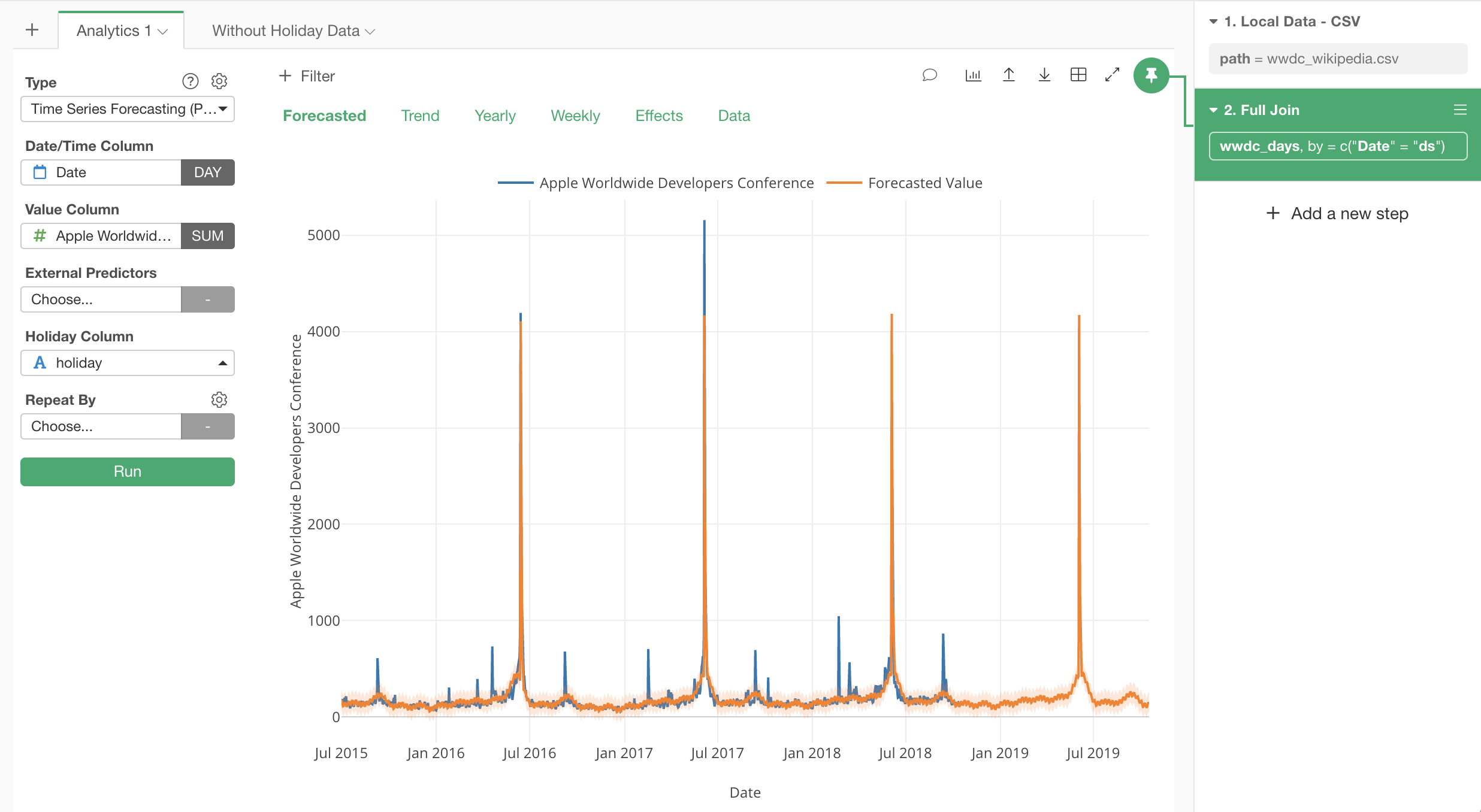Click the green Run button
The height and width of the screenshot is (812, 1481).
(128, 472)
